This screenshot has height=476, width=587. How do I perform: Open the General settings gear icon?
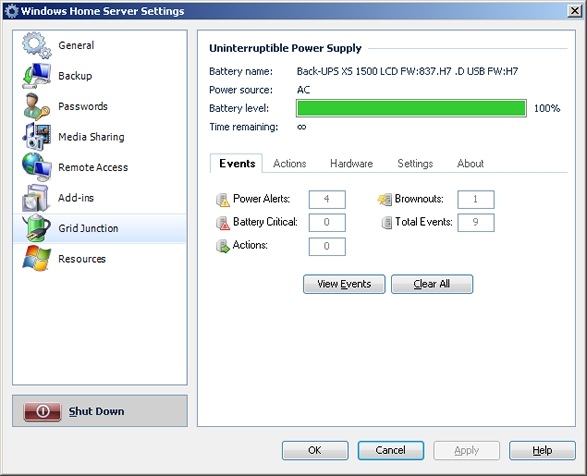(x=36, y=45)
